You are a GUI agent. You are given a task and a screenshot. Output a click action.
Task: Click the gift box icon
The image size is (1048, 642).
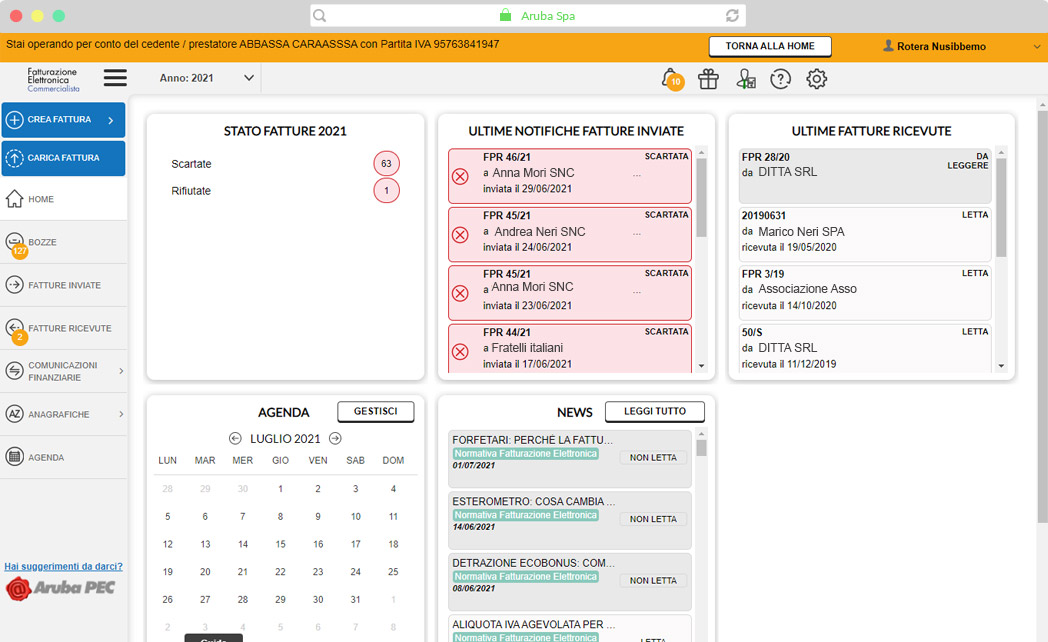coord(708,80)
